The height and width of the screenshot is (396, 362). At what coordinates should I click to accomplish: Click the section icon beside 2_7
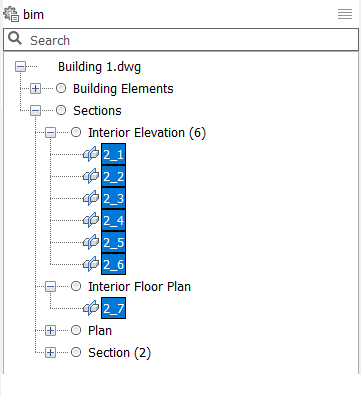[91, 308]
